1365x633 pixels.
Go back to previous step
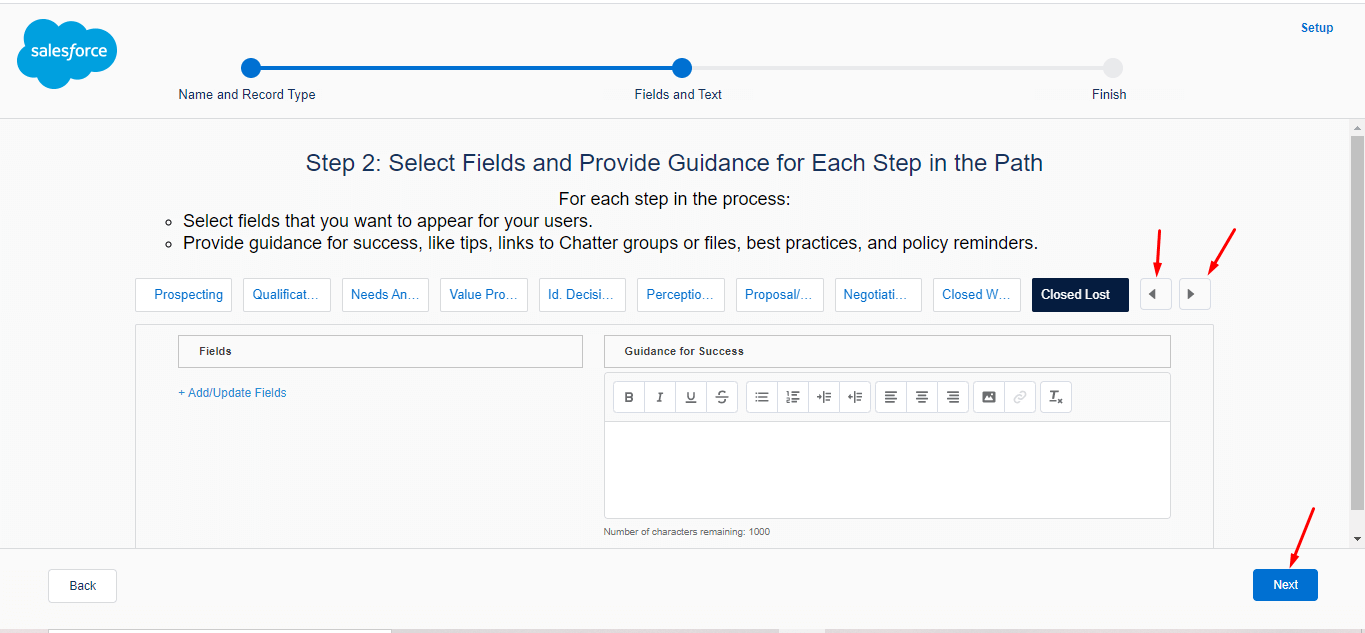[x=82, y=586]
